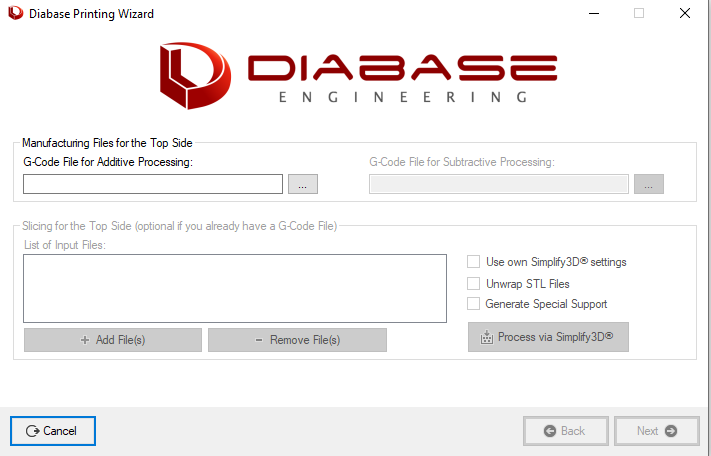Image resolution: width=711 pixels, height=456 pixels.
Task: Close the Diabase Printing Wizard window
Action: [x=685, y=13]
